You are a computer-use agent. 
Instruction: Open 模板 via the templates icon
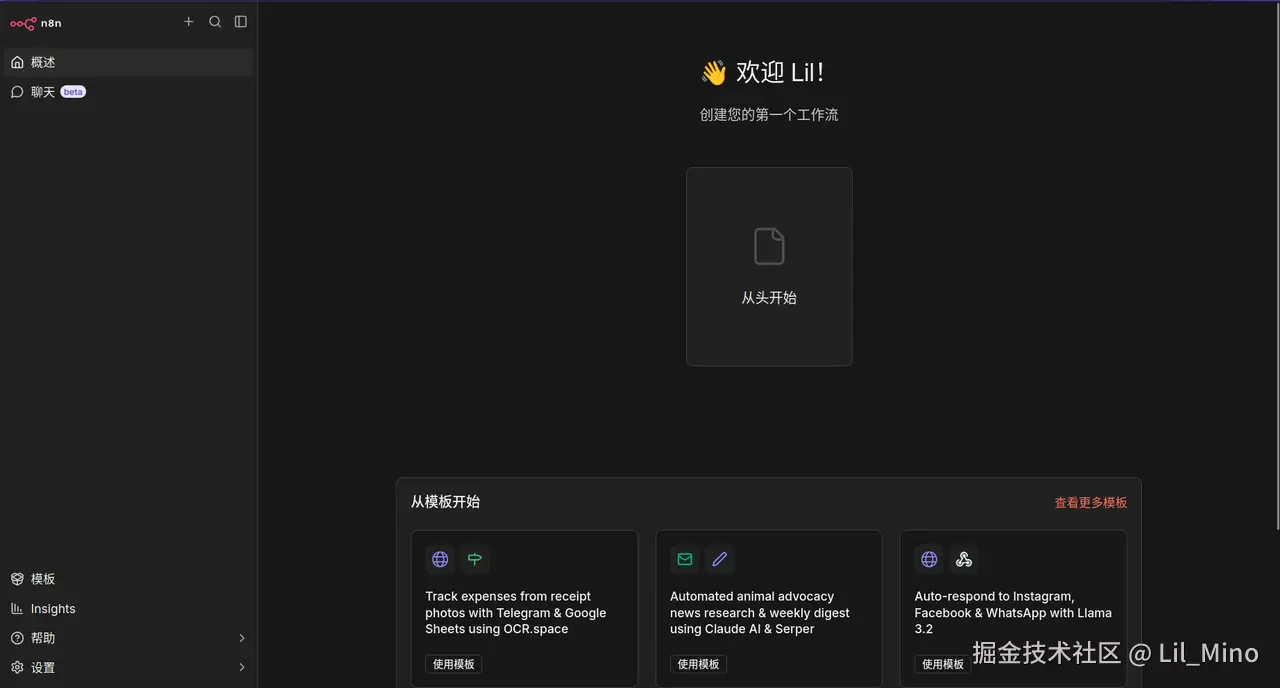[16, 578]
